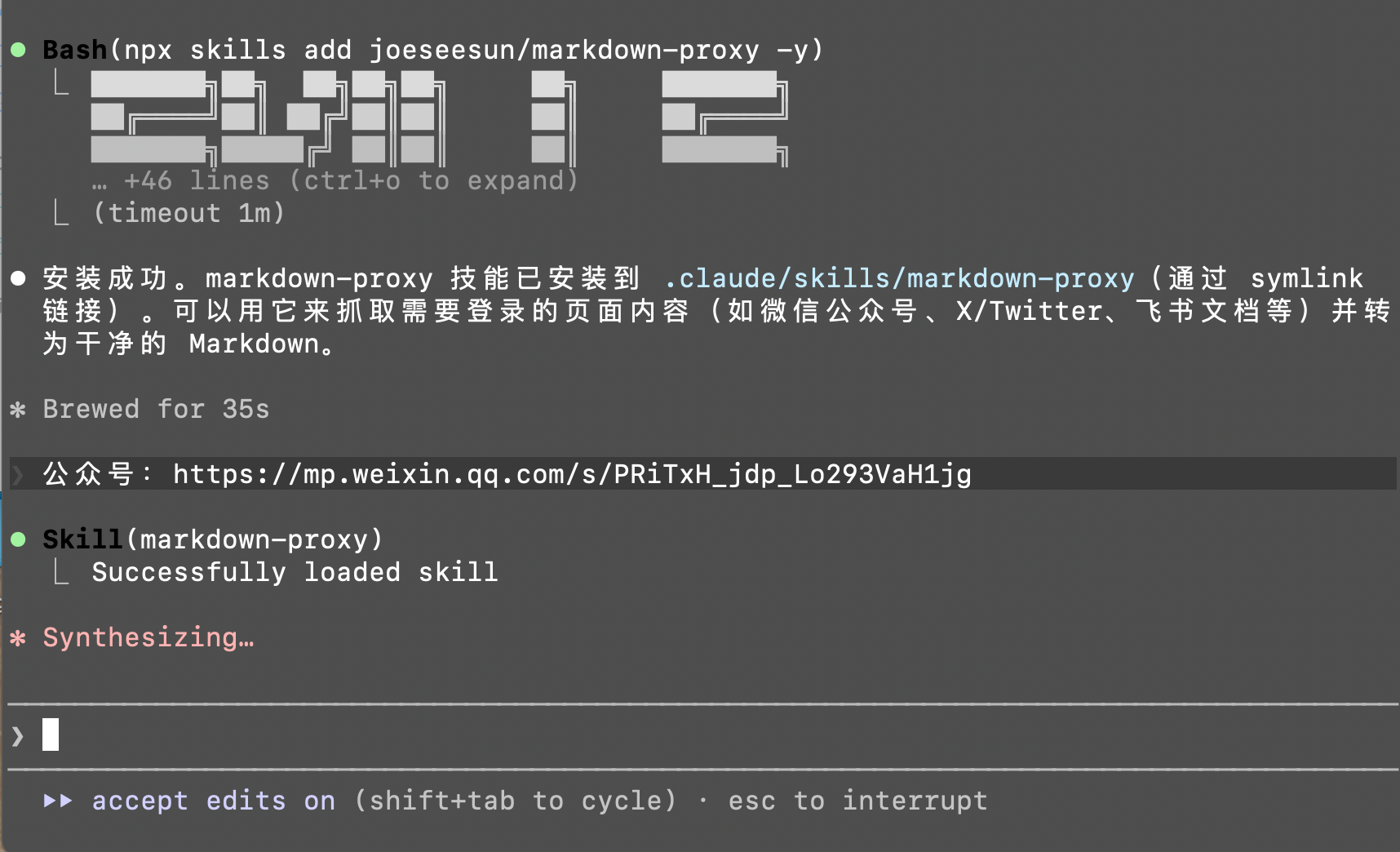Click the pink Synthesizing spinner asterisk
Viewport: 1400px width, 852px height.
coord(18,637)
